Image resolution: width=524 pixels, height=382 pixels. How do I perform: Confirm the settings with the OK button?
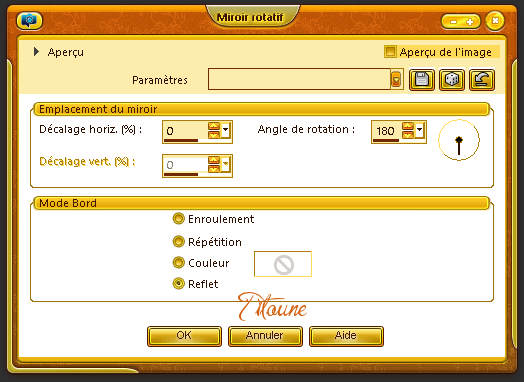click(x=184, y=336)
